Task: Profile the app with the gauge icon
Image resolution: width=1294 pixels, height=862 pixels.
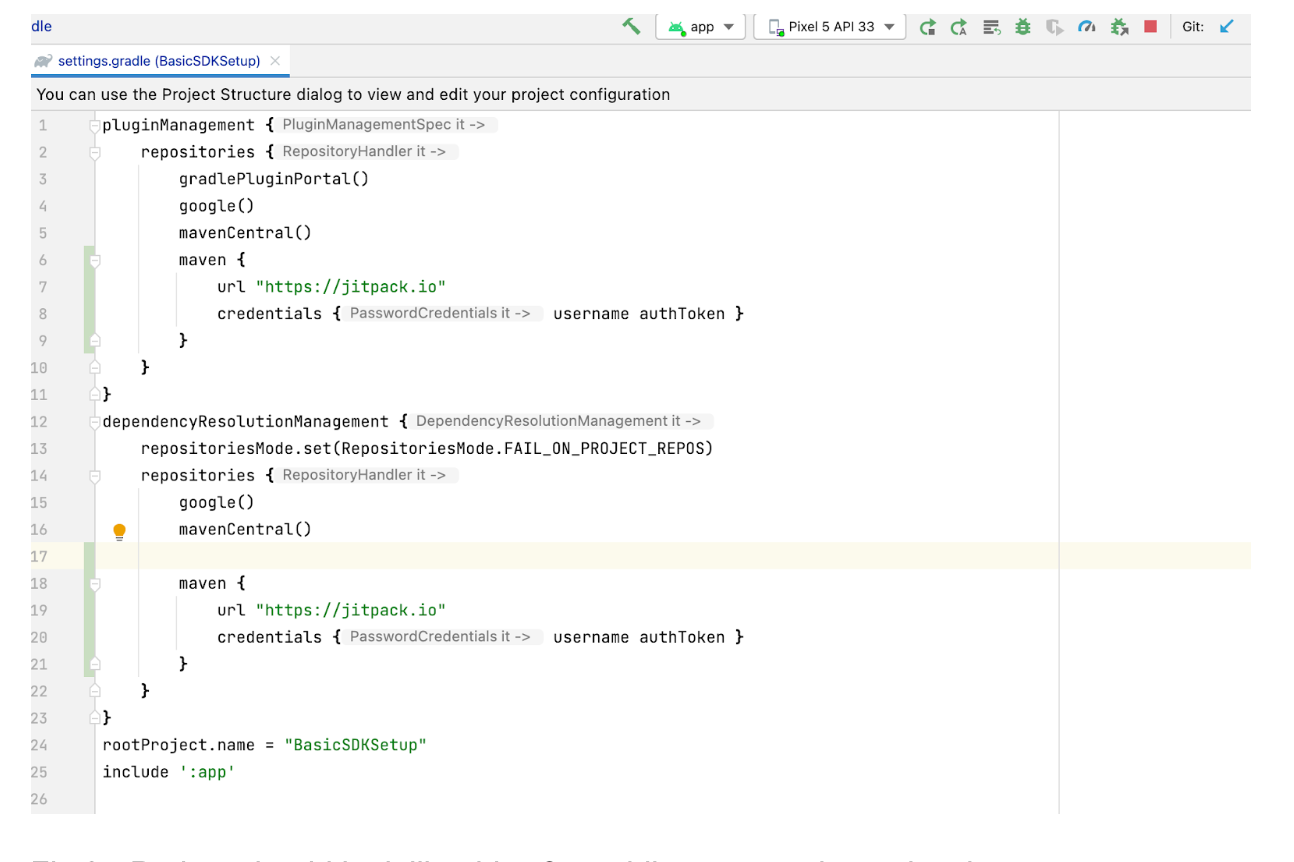Action: [1086, 27]
